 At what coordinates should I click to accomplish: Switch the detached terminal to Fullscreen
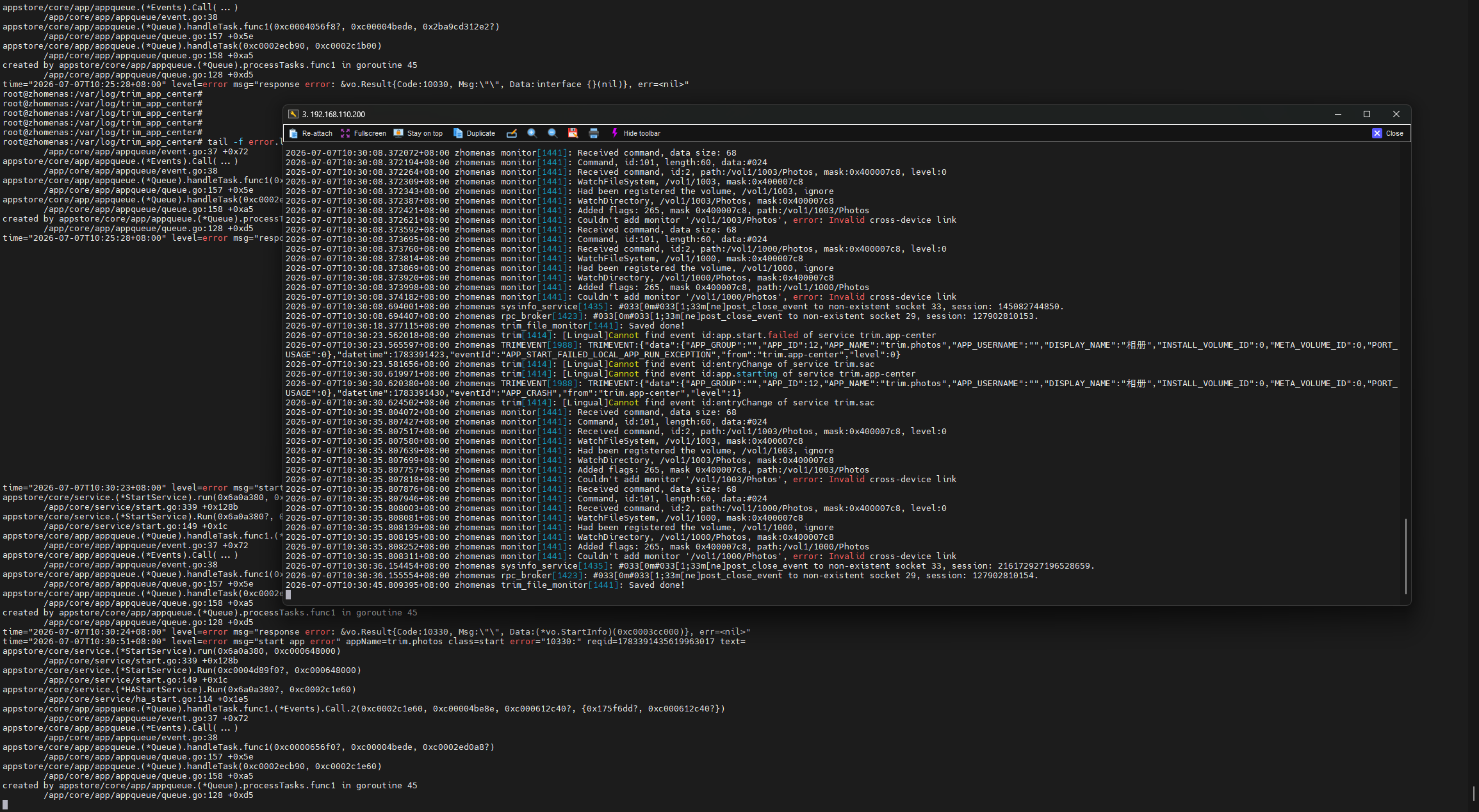pyautogui.click(x=363, y=133)
